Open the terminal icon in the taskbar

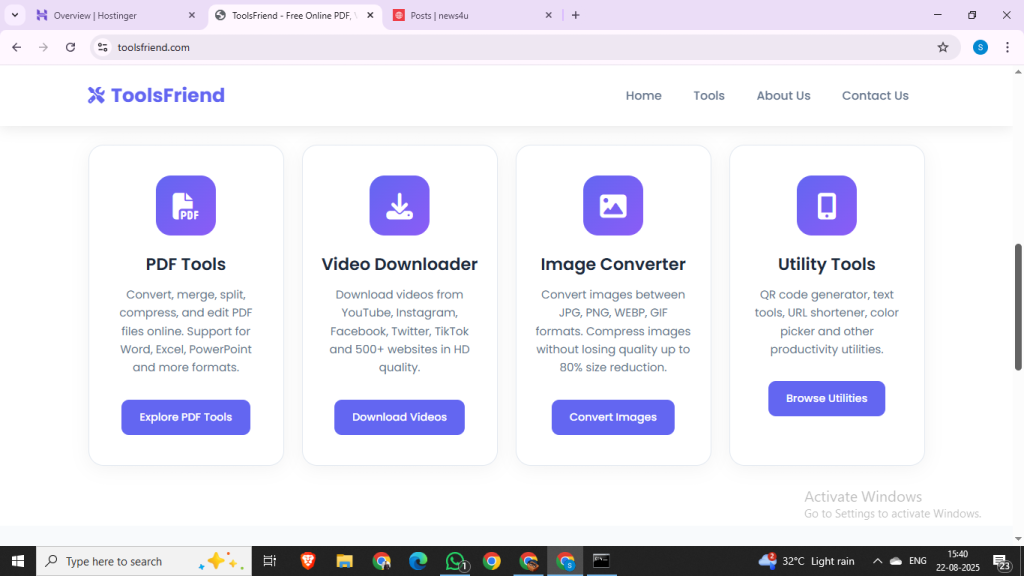(601, 561)
